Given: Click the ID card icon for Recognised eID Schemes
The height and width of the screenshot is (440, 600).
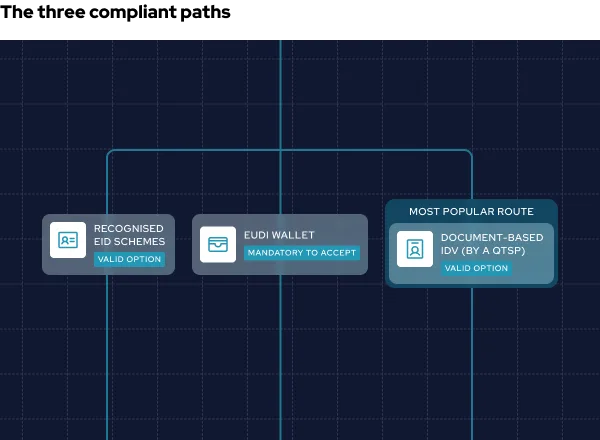Looking at the screenshot, I should pyautogui.click(x=68, y=240).
